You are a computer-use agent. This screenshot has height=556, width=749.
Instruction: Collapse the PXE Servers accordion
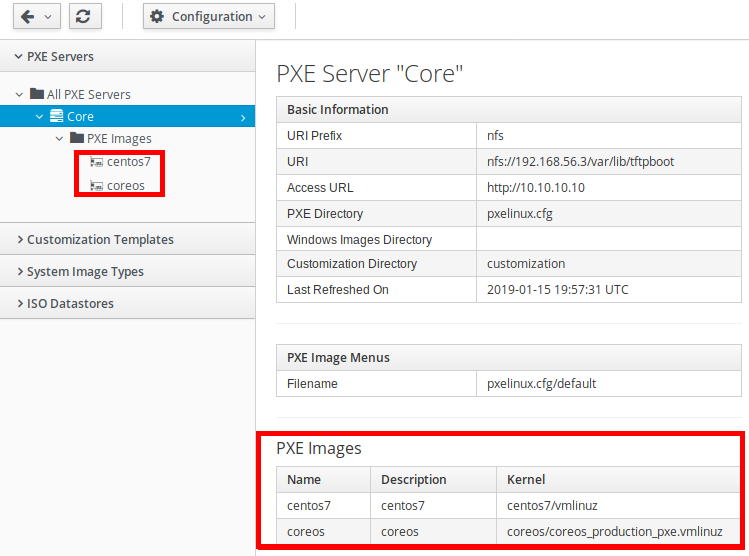click(x=128, y=56)
